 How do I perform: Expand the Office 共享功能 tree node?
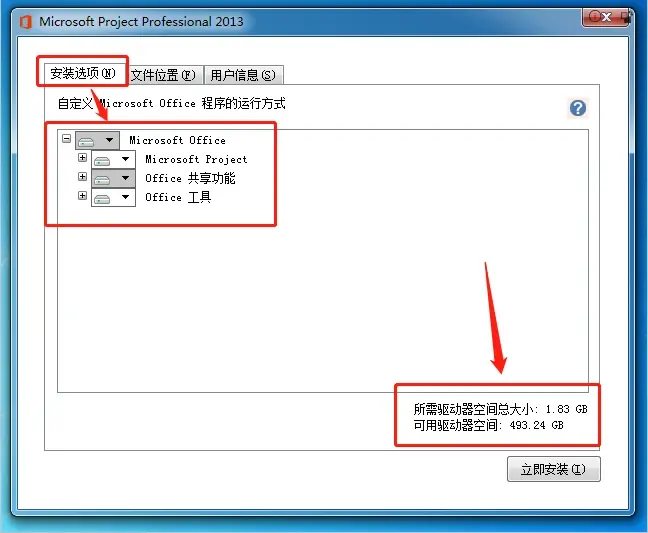[82, 176]
